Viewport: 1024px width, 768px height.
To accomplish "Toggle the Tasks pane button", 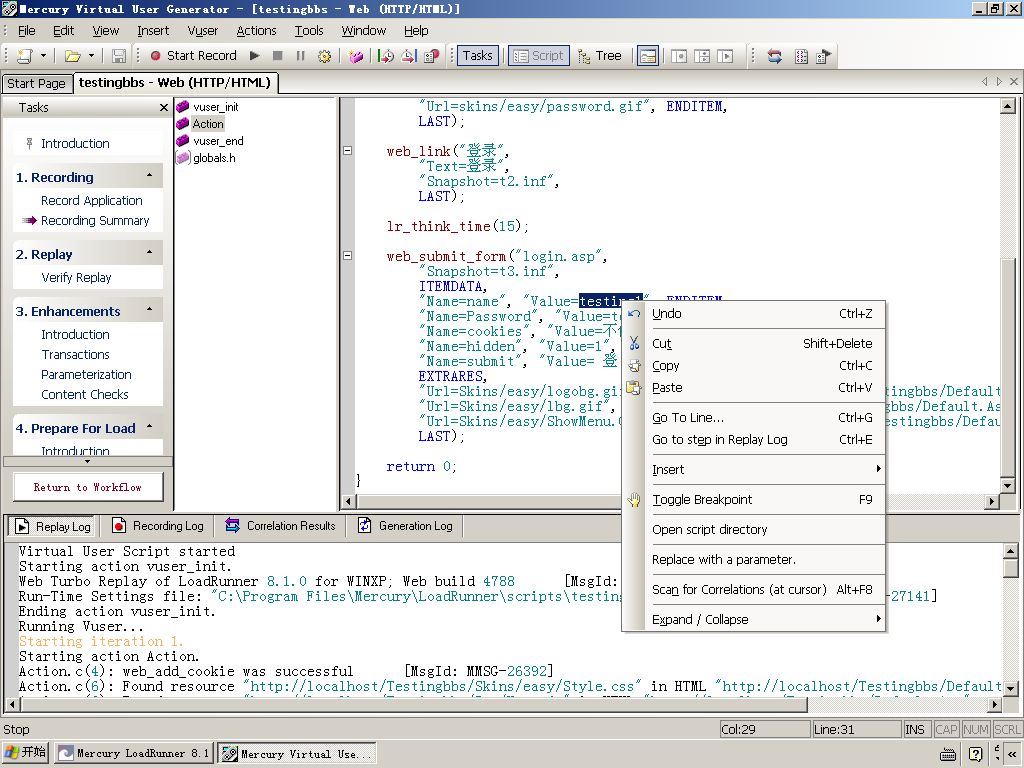I will [x=477, y=56].
